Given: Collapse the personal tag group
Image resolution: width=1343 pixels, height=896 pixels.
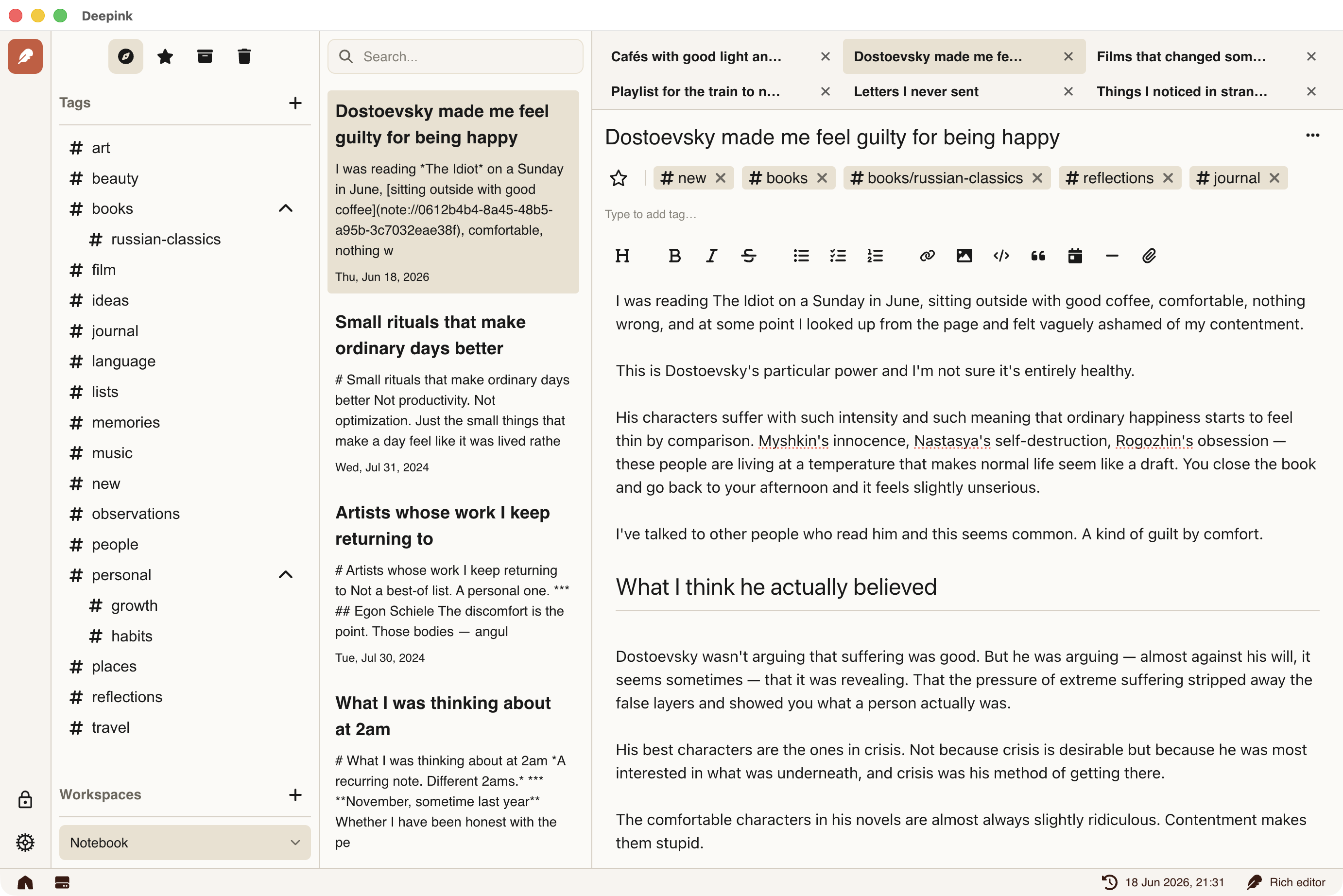Looking at the screenshot, I should 286,575.
